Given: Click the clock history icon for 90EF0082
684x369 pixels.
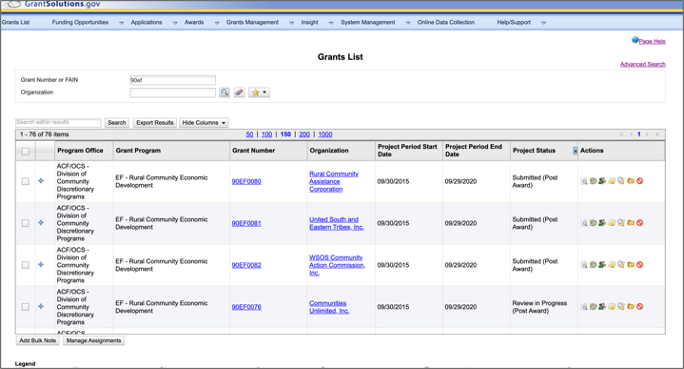Looking at the screenshot, I should point(621,265).
